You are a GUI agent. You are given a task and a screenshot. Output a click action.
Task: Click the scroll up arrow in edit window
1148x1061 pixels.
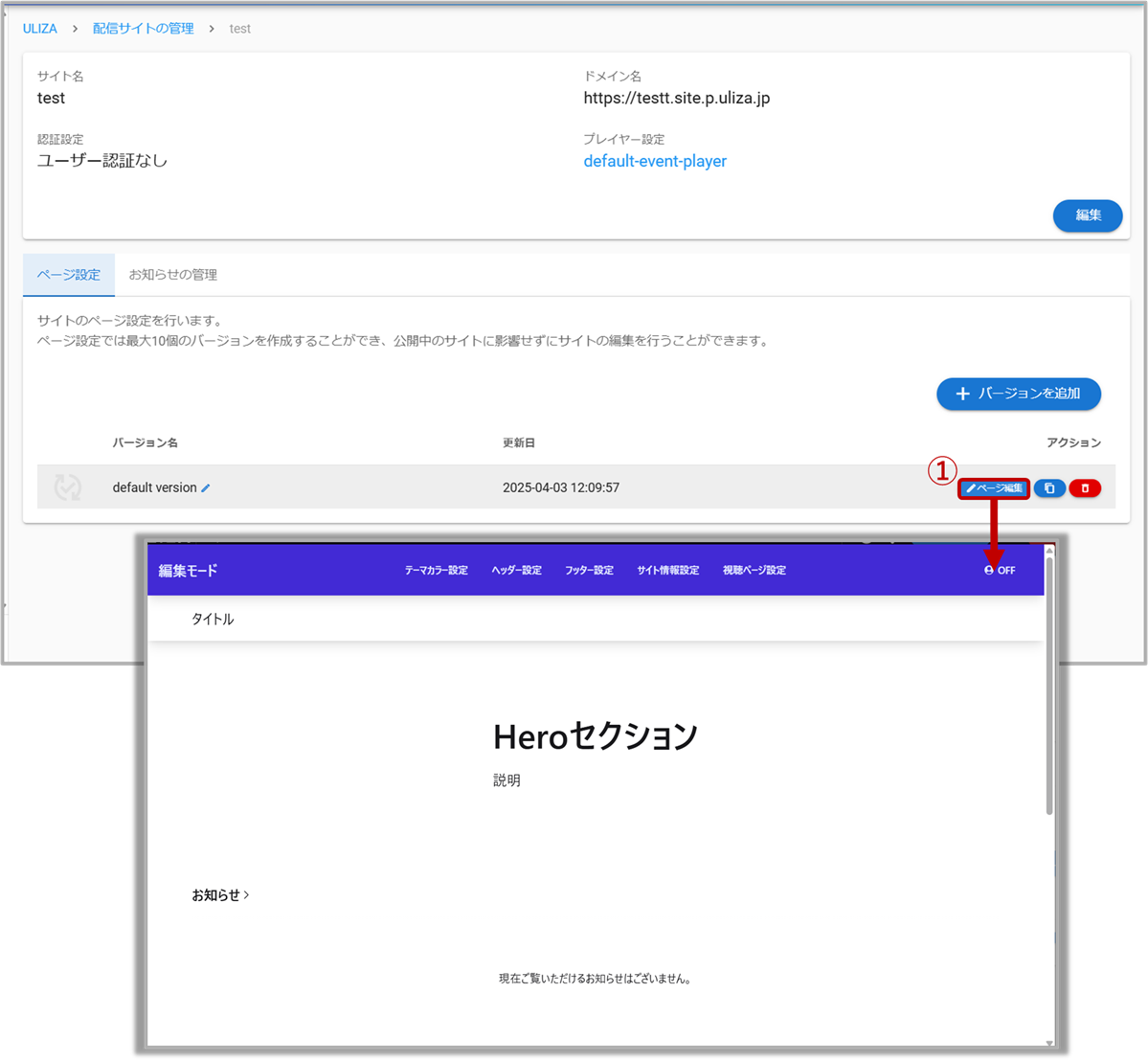(x=1049, y=550)
